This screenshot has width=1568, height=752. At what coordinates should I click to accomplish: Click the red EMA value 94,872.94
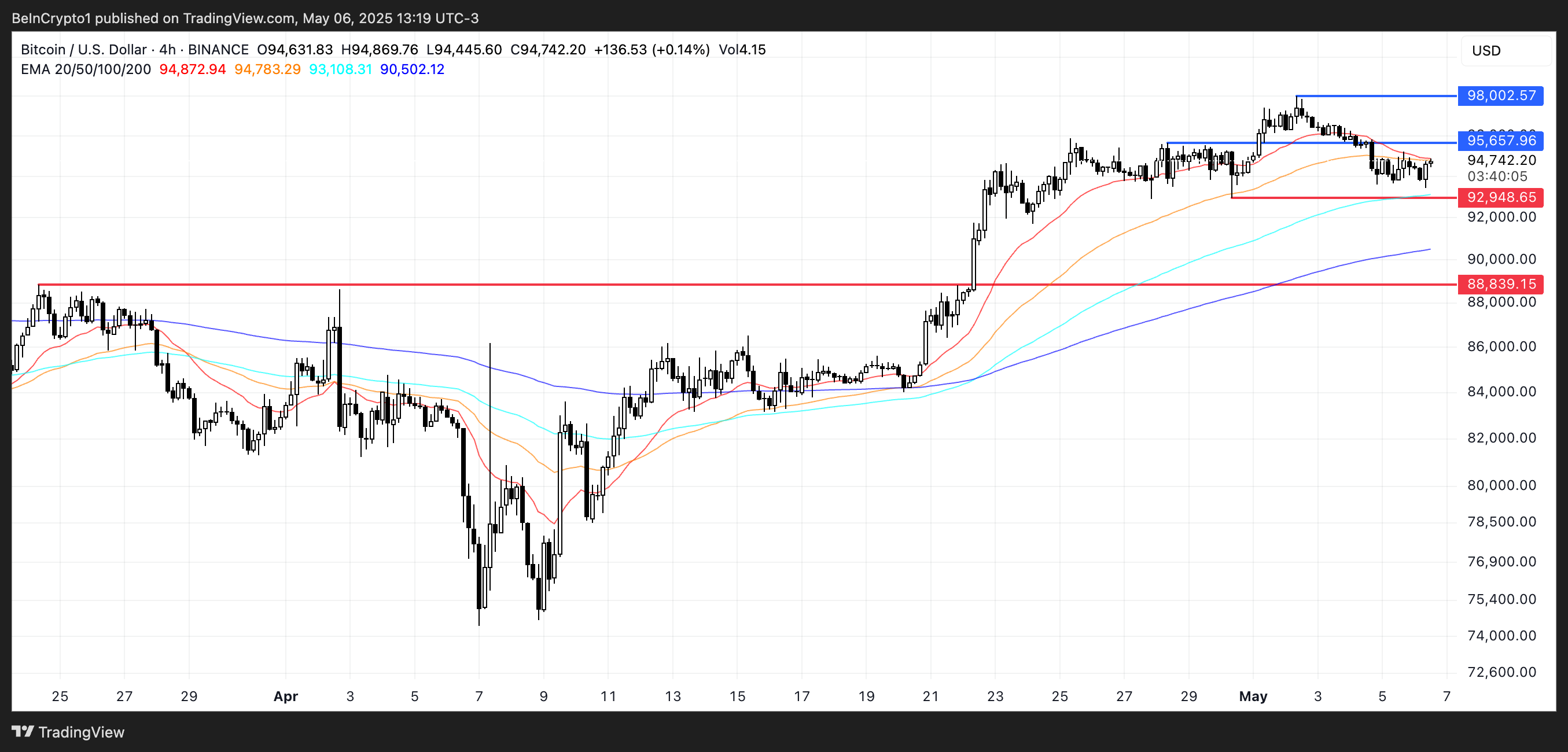point(192,69)
